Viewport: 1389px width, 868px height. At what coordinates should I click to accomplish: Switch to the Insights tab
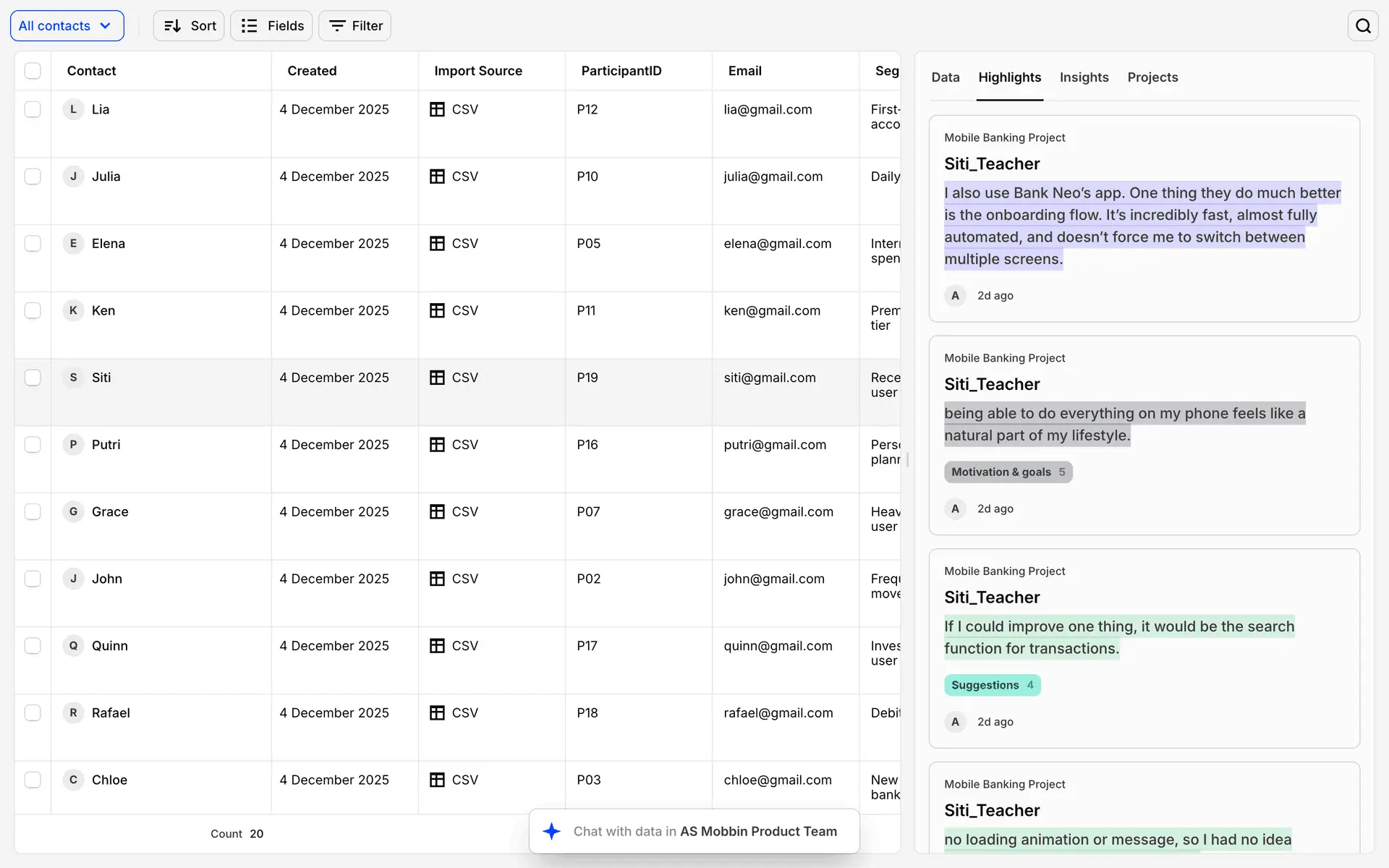(1084, 77)
